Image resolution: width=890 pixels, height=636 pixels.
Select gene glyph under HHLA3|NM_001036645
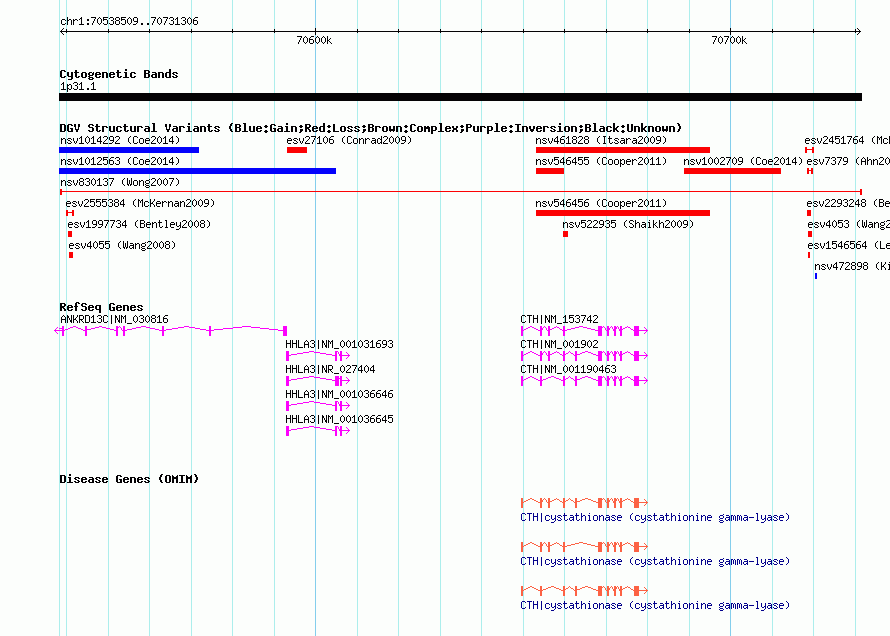(x=318, y=431)
